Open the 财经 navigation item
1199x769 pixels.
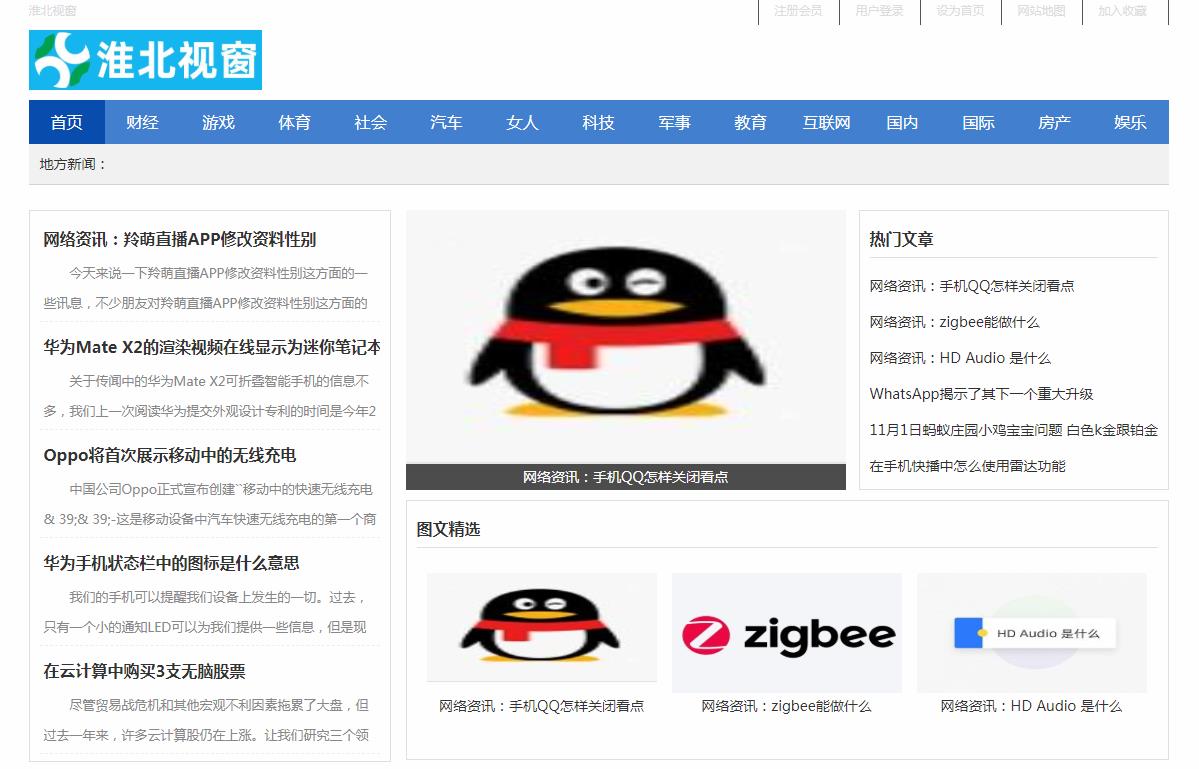point(142,122)
